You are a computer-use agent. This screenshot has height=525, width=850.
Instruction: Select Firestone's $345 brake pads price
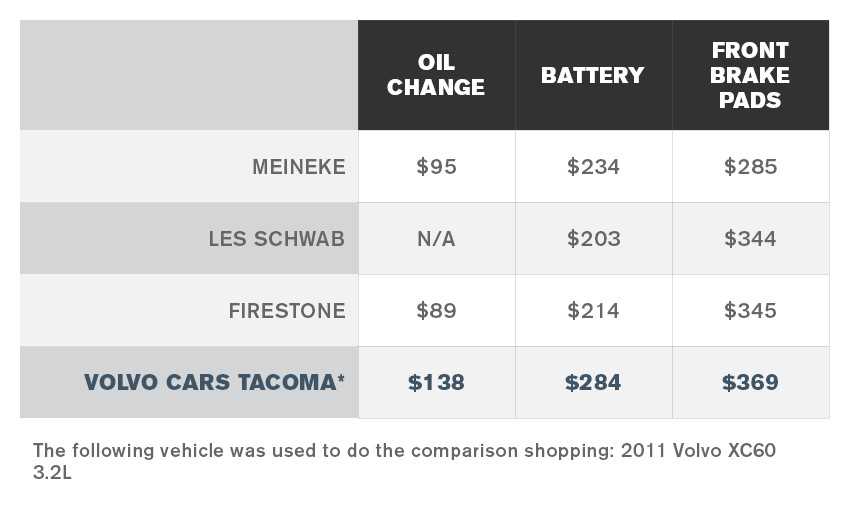[x=750, y=311]
